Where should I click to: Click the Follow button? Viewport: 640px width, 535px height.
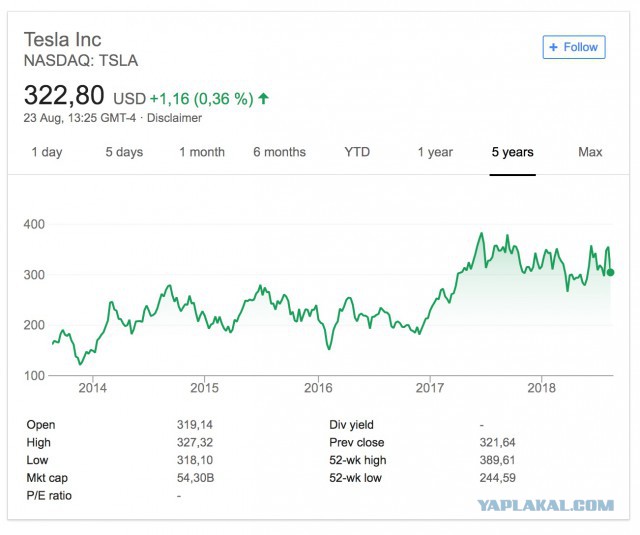573,47
